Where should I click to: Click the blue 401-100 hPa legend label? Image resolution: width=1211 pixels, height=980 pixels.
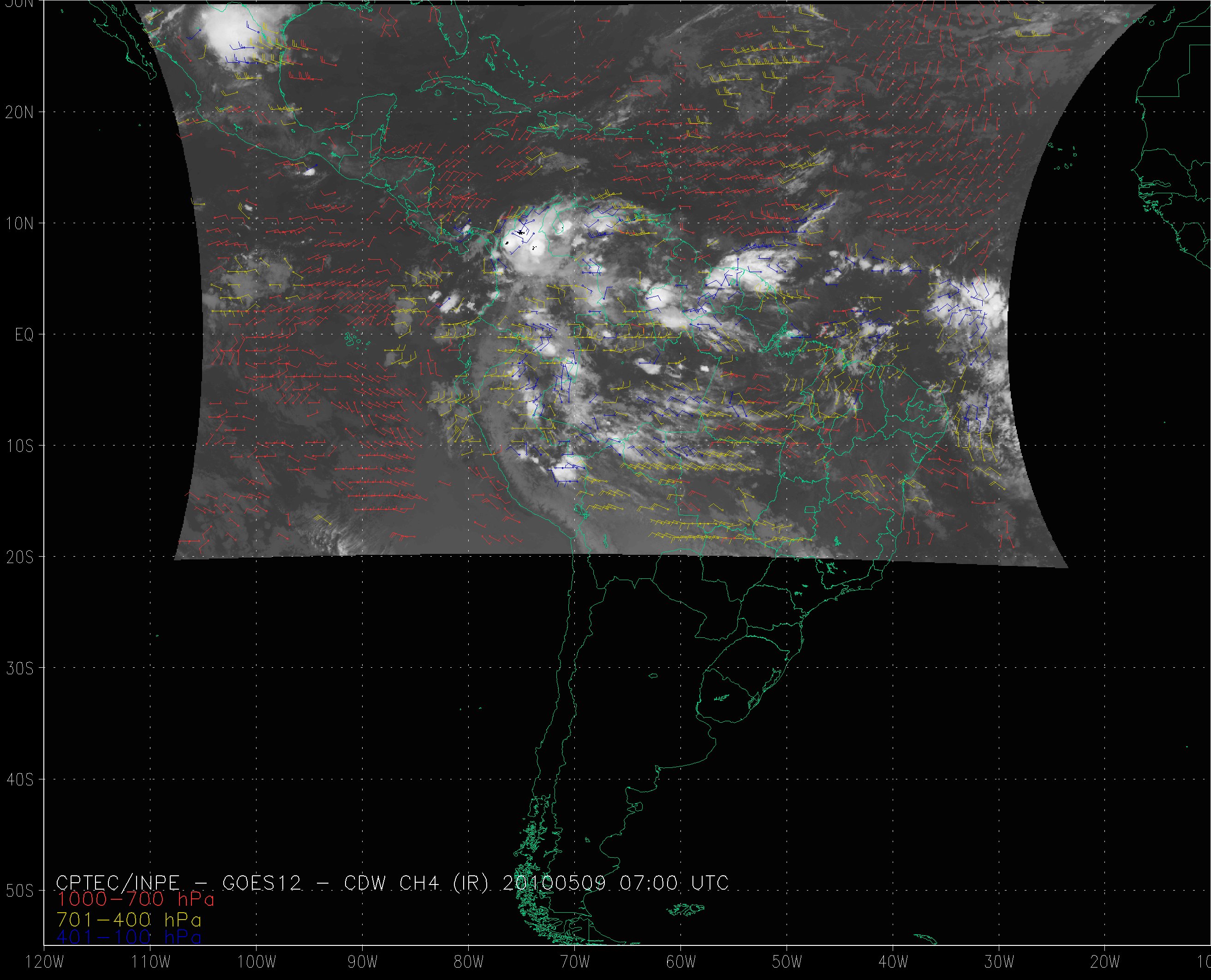pyautogui.click(x=129, y=937)
